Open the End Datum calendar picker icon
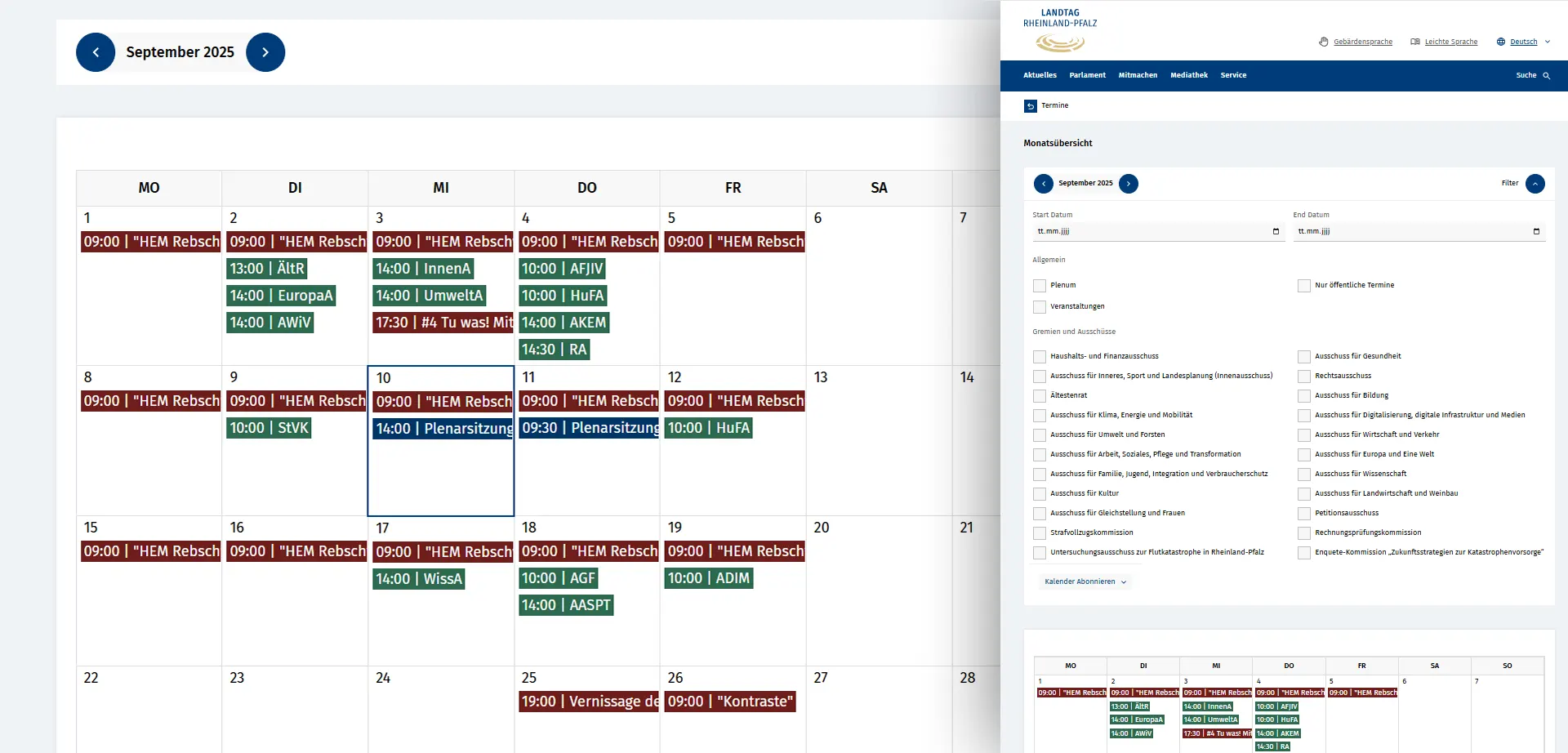 point(1536,232)
